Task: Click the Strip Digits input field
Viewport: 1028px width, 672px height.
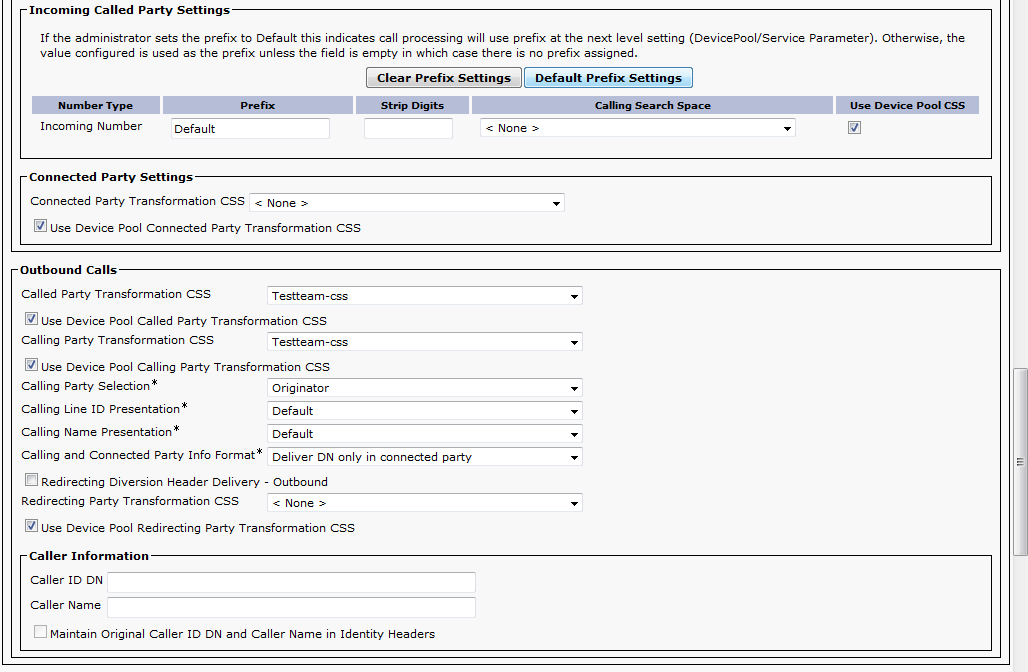Action: pyautogui.click(x=408, y=129)
